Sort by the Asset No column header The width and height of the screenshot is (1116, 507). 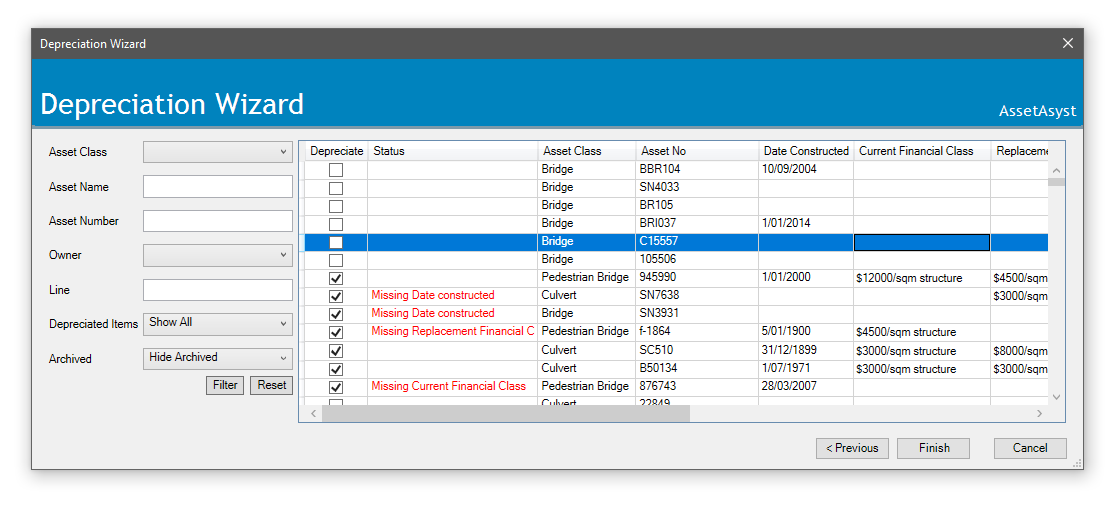pos(696,151)
